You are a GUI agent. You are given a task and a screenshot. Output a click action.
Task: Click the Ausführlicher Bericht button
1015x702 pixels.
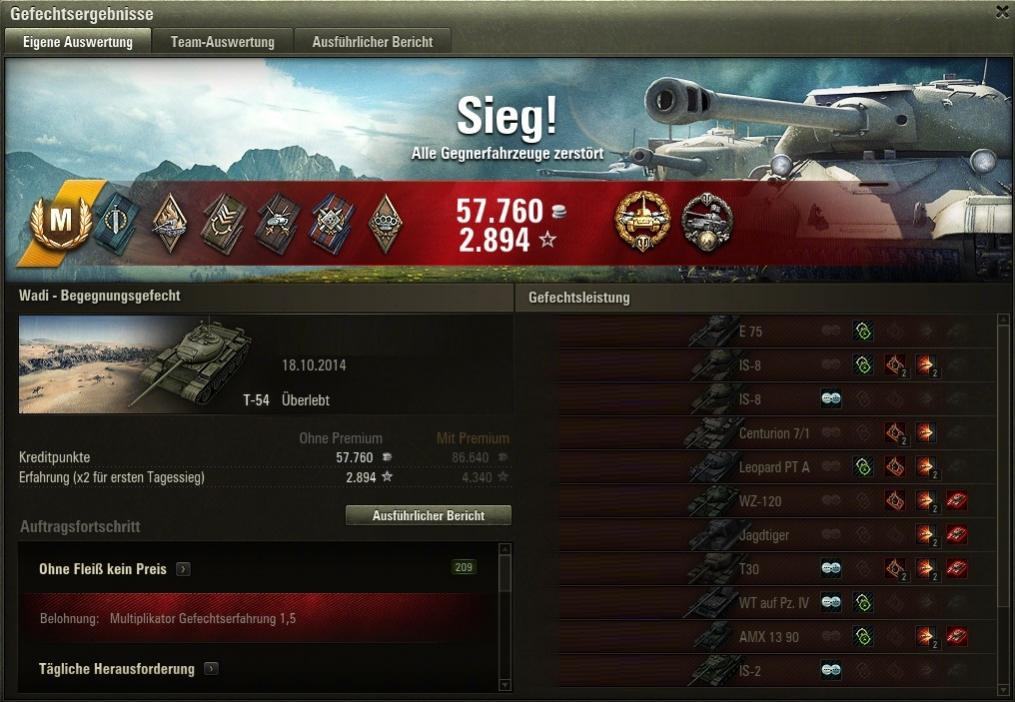[429, 515]
